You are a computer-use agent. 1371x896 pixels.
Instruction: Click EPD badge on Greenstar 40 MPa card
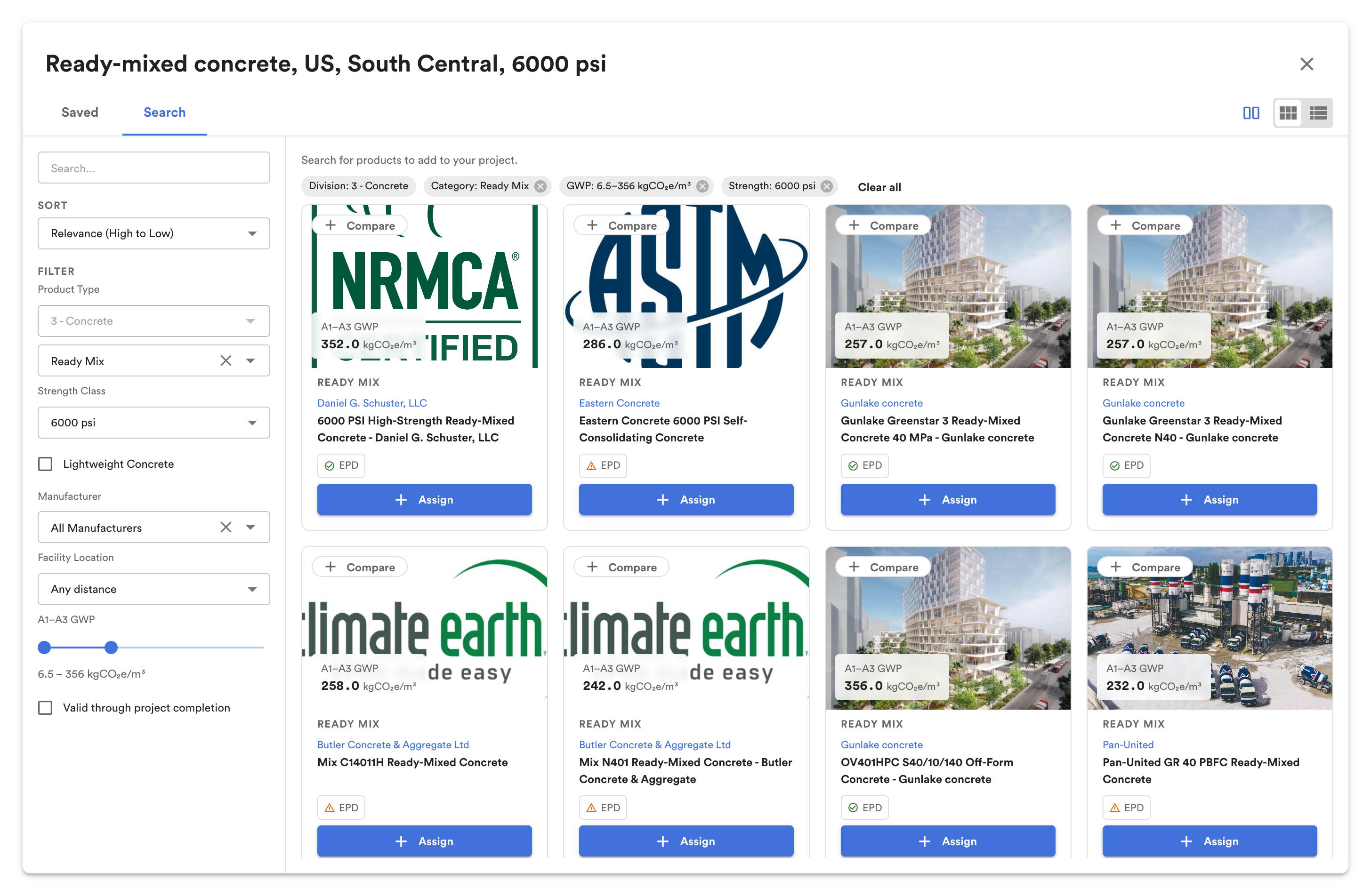click(865, 465)
